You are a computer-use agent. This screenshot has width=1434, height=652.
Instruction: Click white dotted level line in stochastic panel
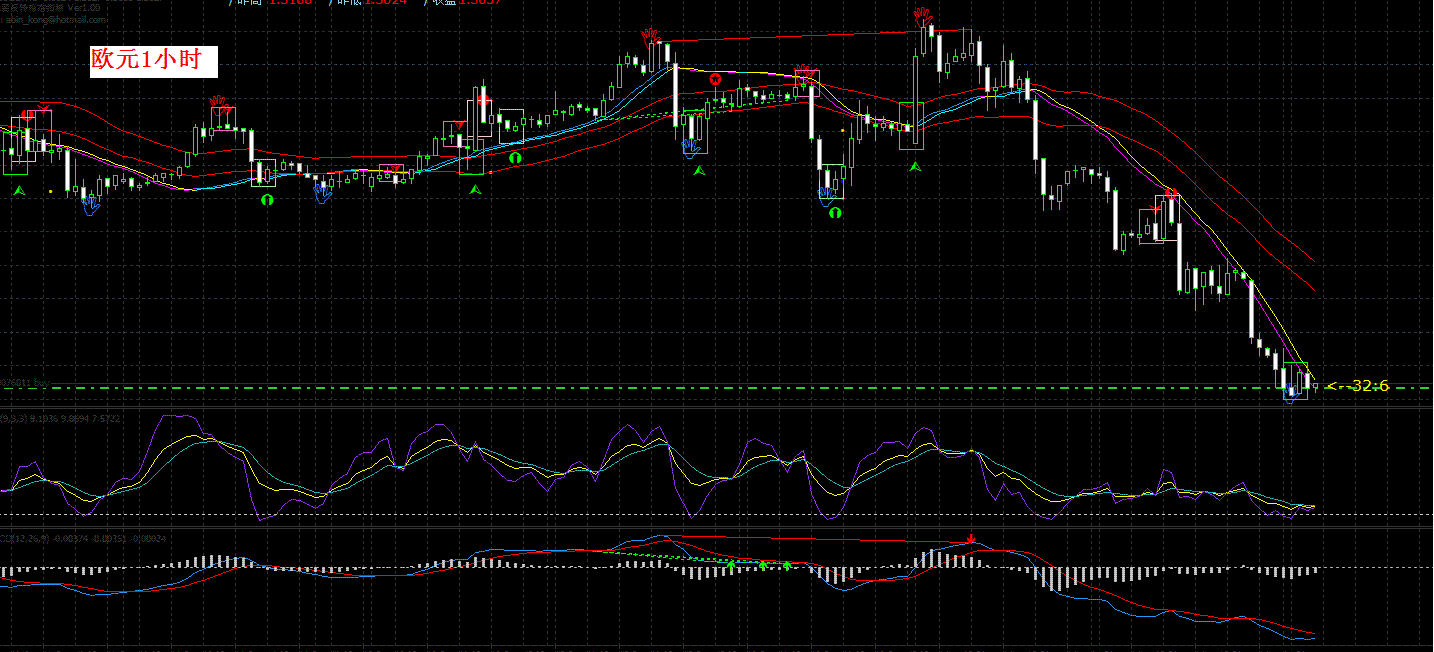point(716,515)
